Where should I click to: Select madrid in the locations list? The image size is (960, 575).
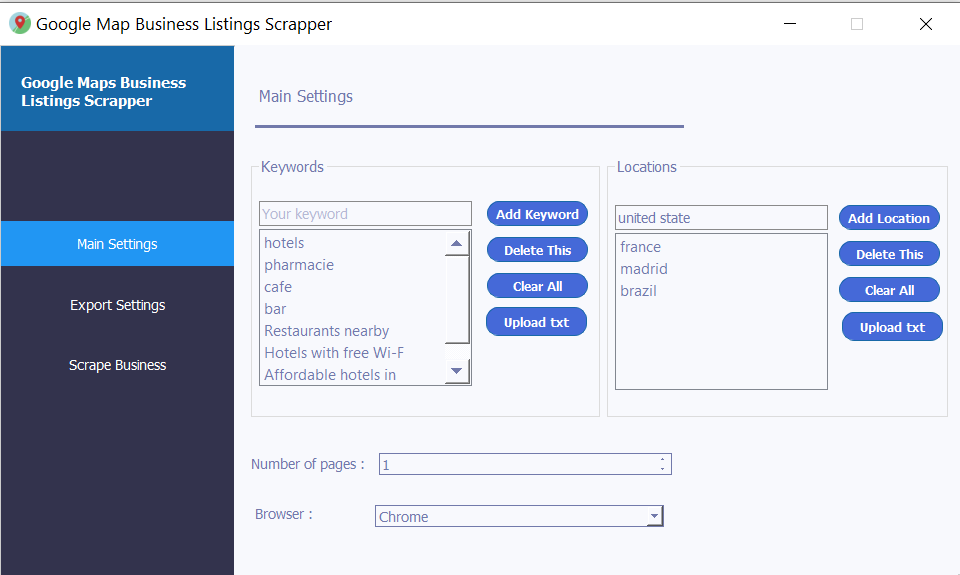[644, 269]
